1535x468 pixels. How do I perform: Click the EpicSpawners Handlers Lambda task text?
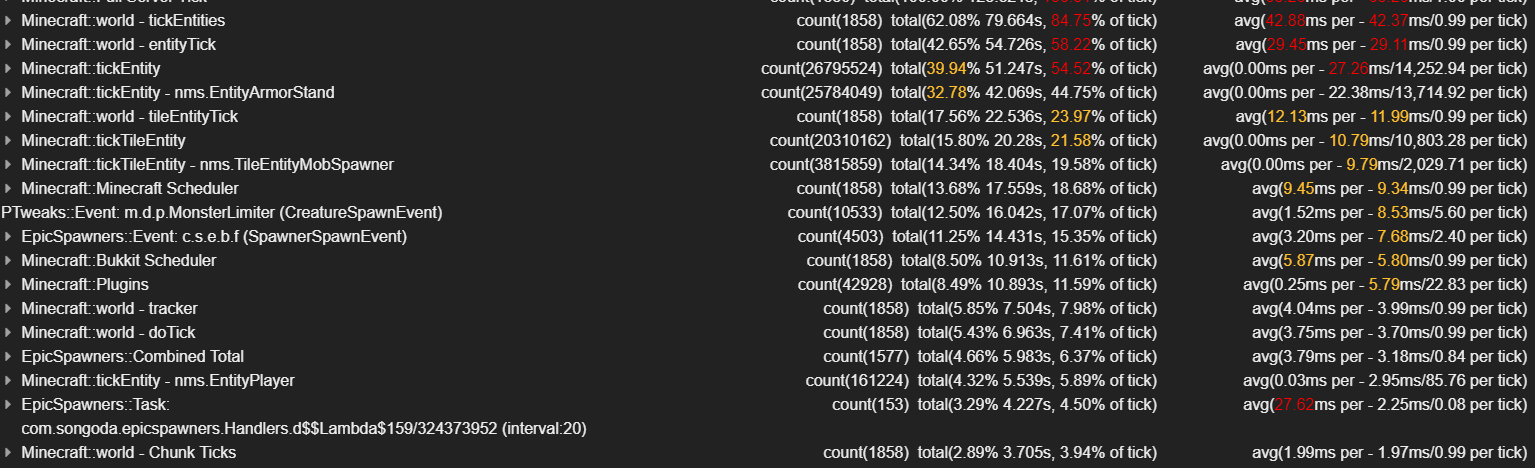click(x=303, y=428)
